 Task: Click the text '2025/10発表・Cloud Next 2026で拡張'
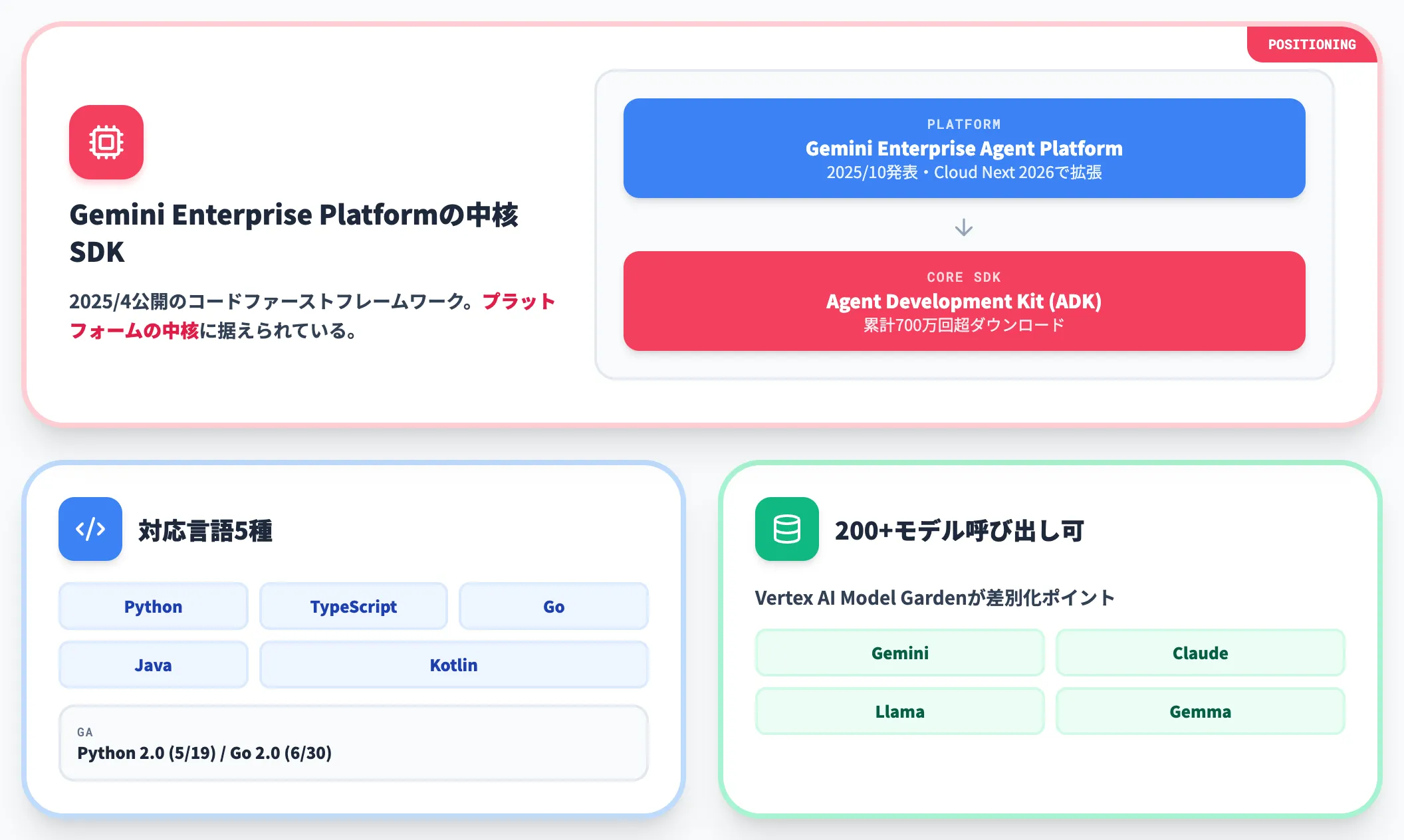tap(964, 172)
